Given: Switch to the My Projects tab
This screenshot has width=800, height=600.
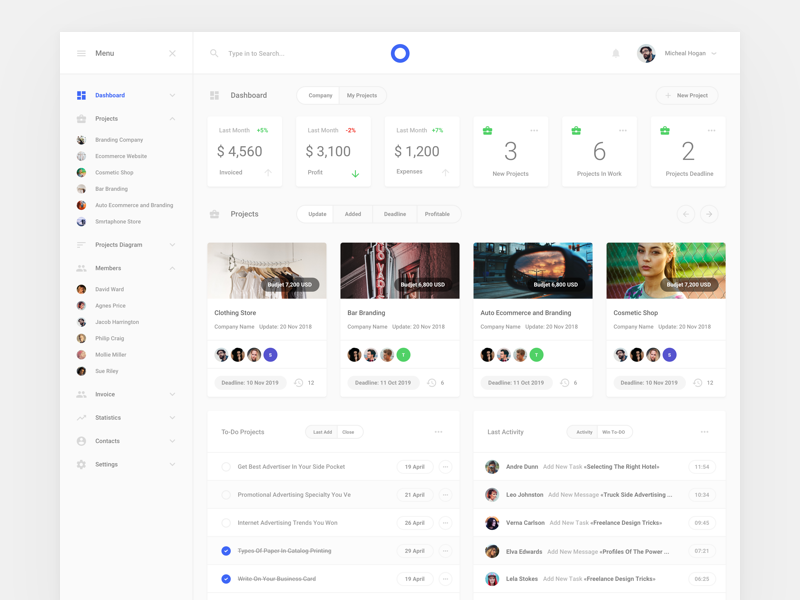Looking at the screenshot, I should pos(362,95).
